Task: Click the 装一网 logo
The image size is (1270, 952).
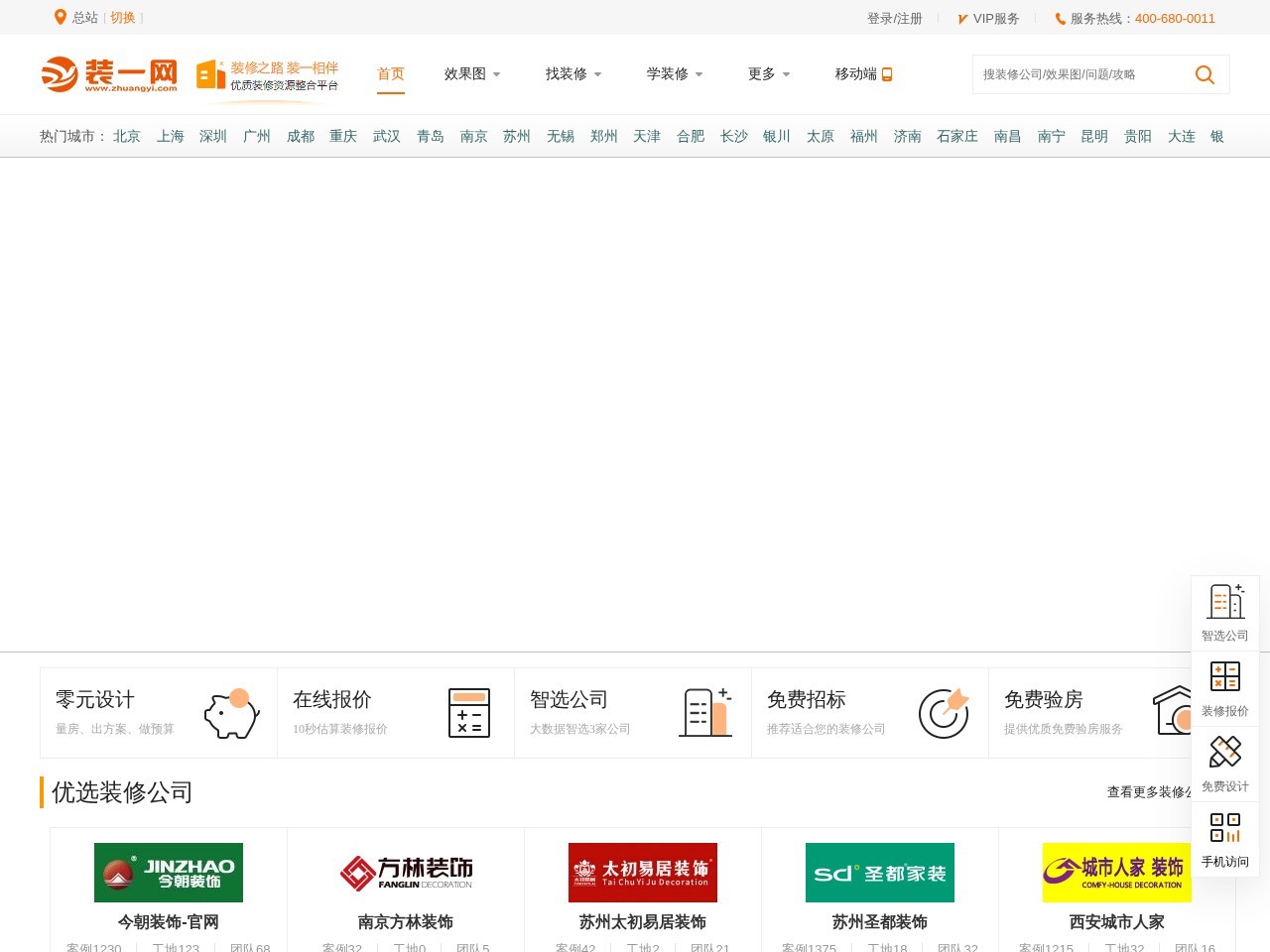Action: click(x=109, y=74)
